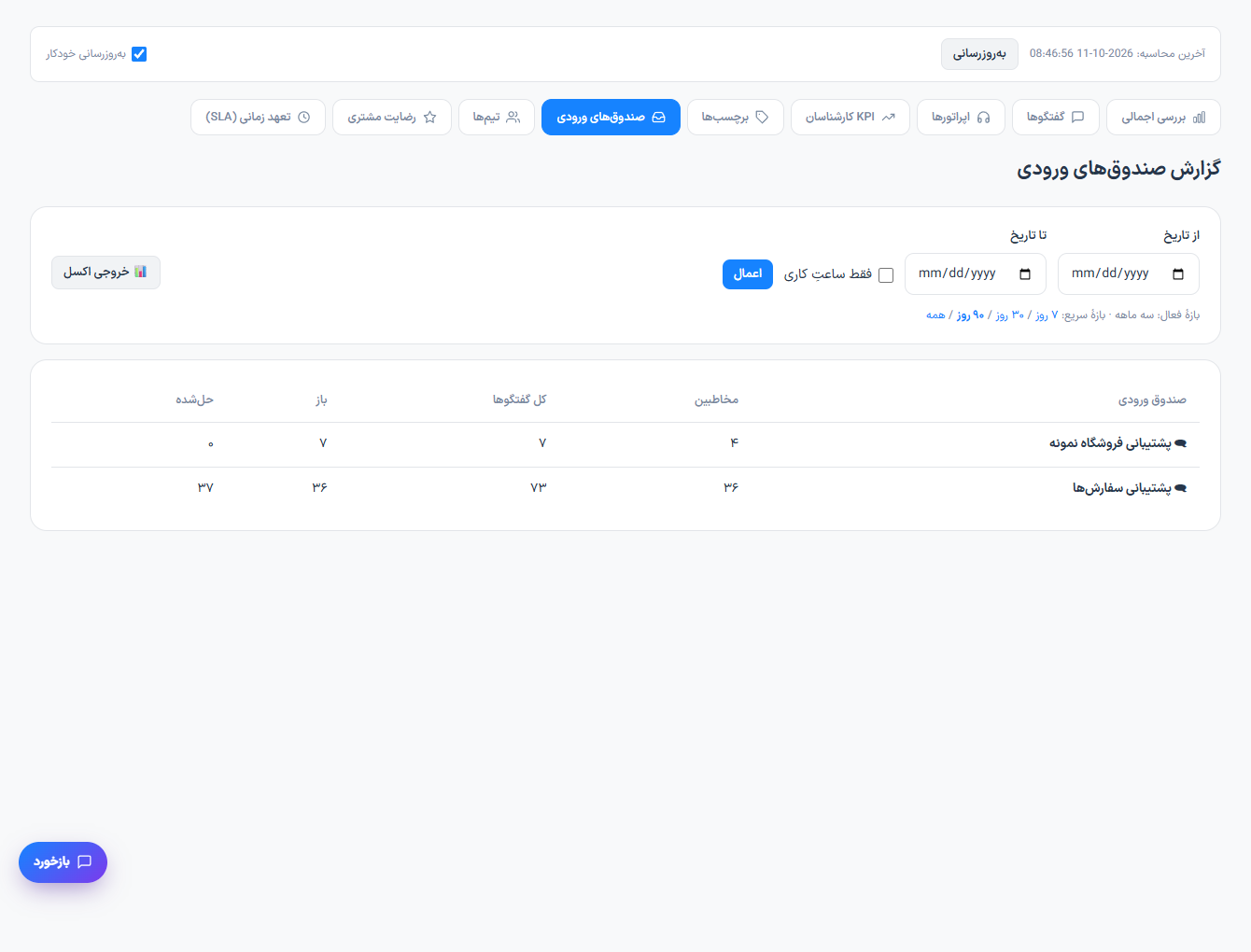
Task: Click the bar chart icon of بررسی اجمالی
Action: point(1199,118)
